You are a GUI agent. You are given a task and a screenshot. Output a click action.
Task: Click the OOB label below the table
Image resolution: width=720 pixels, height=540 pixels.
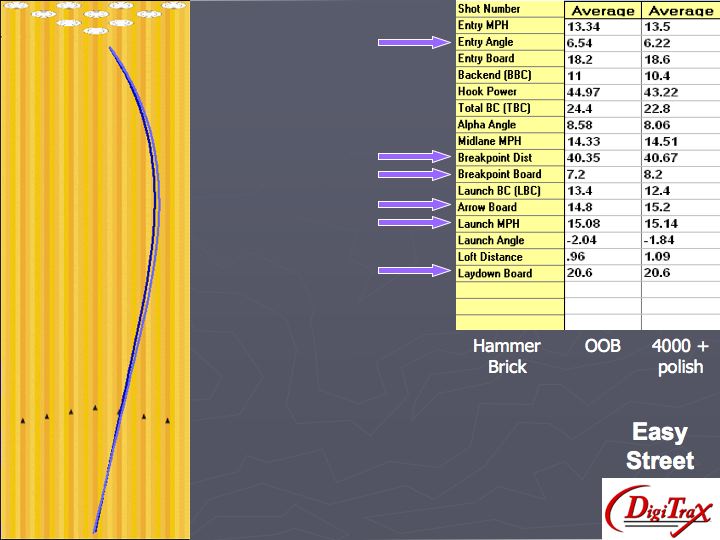click(603, 346)
